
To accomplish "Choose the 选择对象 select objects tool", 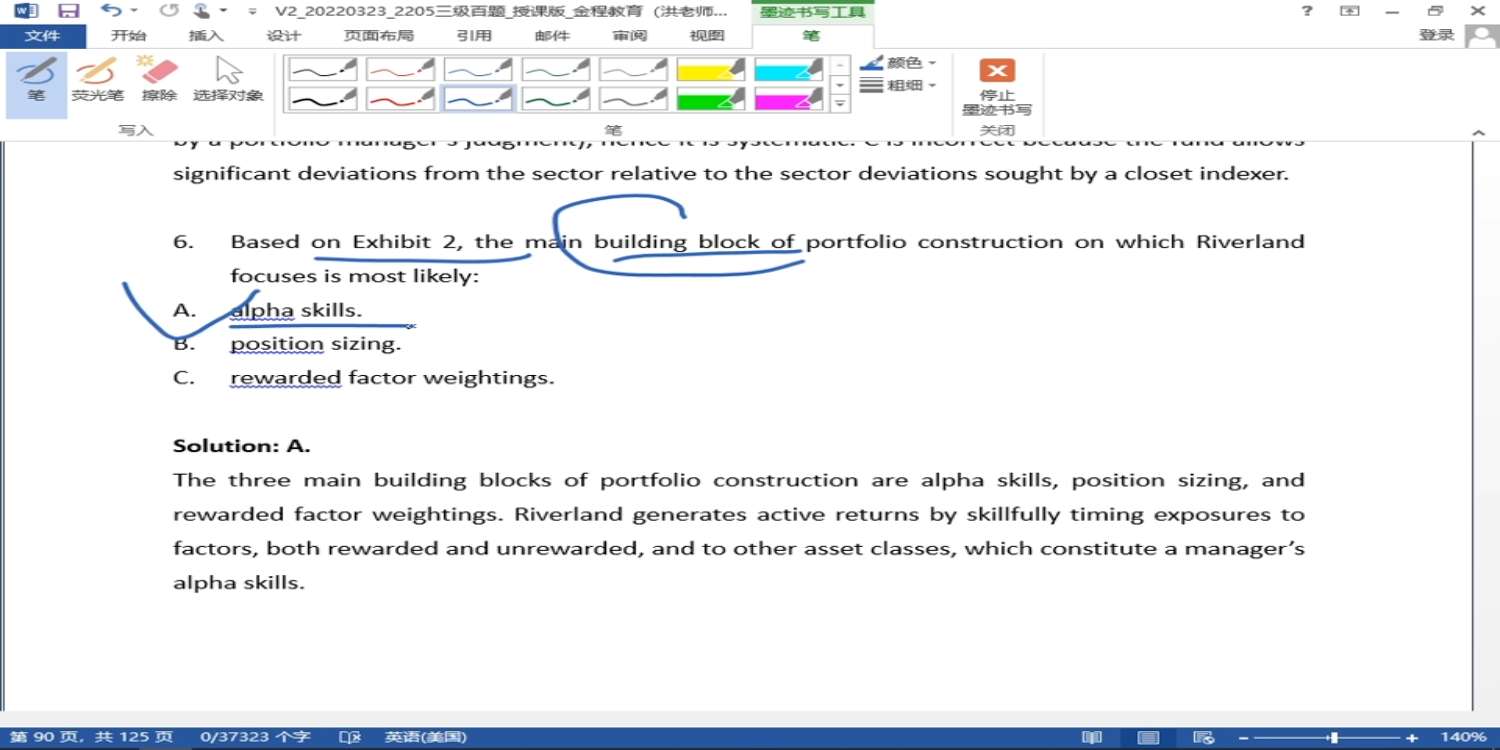I will coord(228,81).
